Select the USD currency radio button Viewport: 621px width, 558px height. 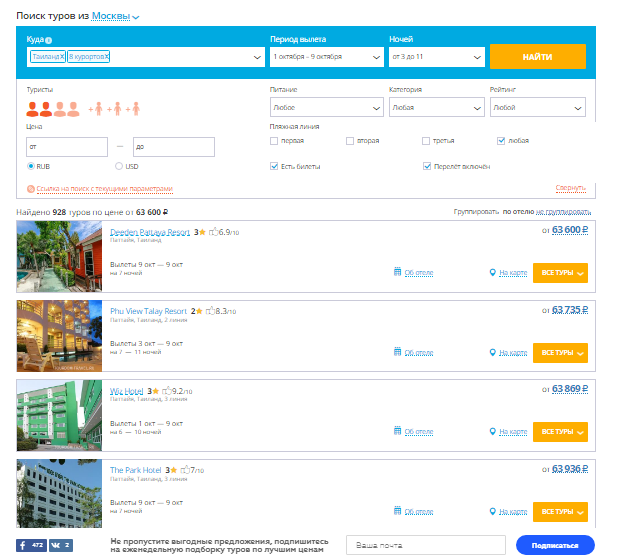(x=119, y=166)
